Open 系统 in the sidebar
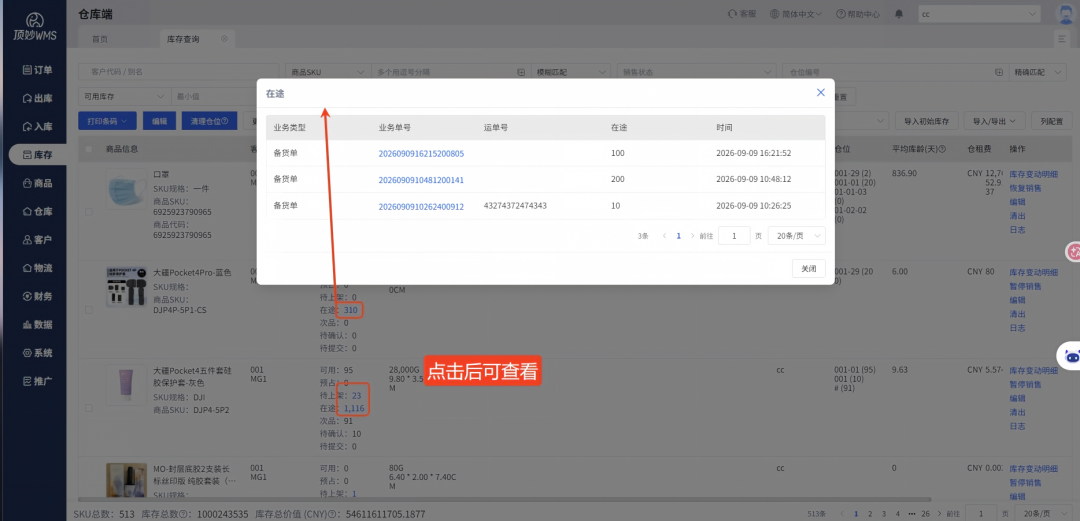This screenshot has height=521, width=1080. [37, 352]
